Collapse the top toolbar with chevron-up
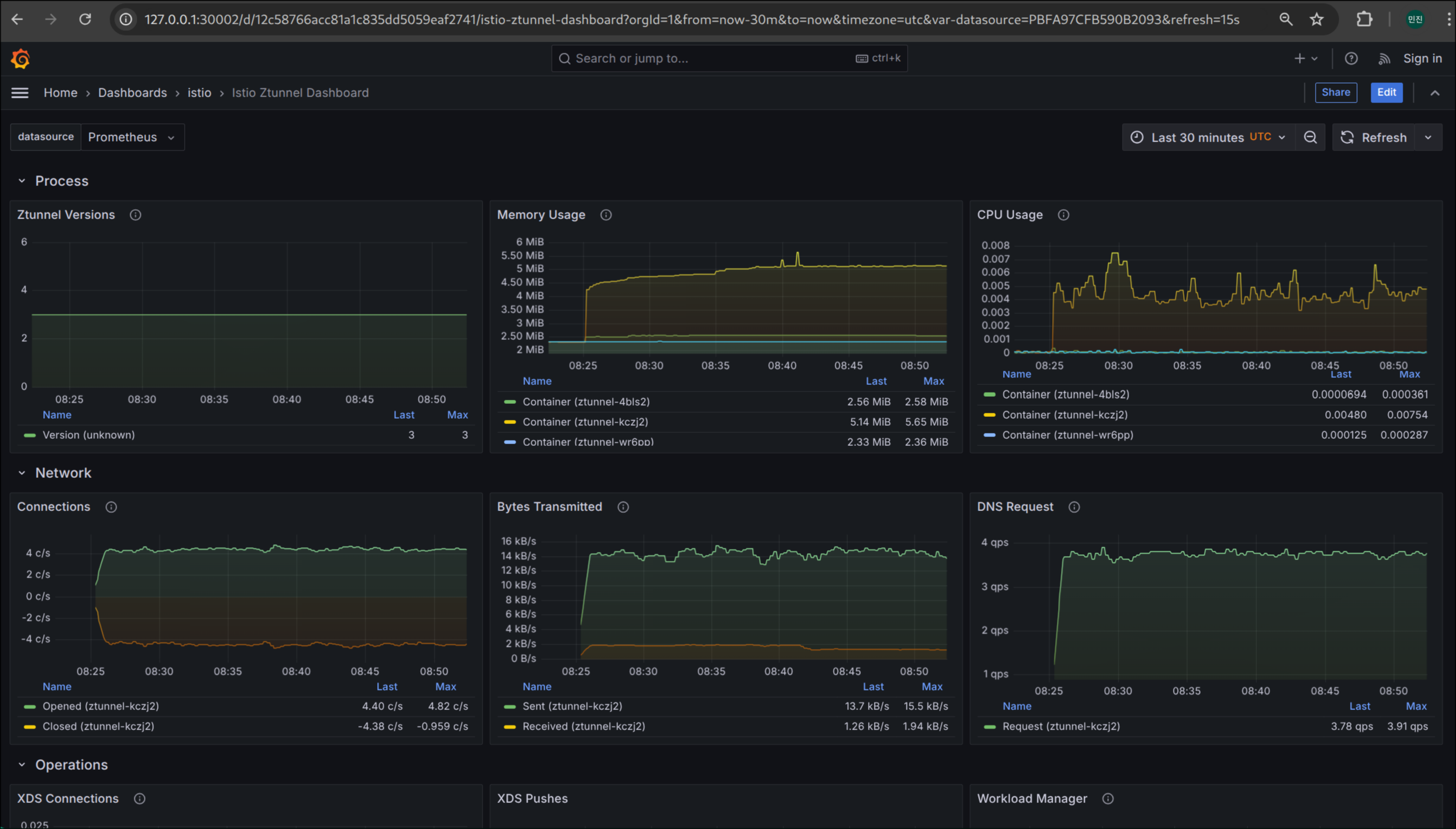 coord(1435,93)
